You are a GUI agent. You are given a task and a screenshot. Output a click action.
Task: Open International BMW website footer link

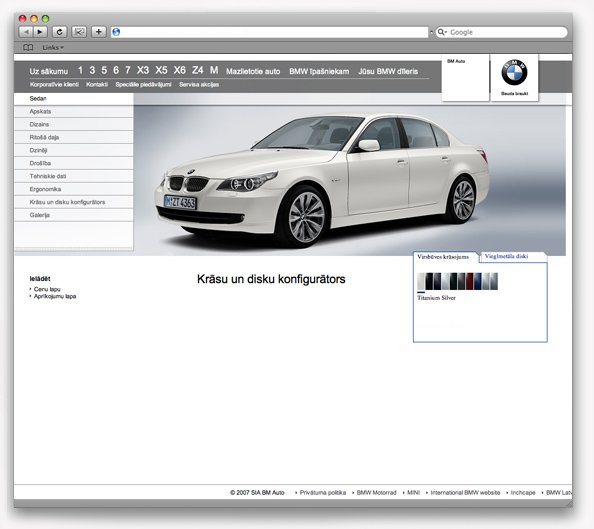[465, 493]
